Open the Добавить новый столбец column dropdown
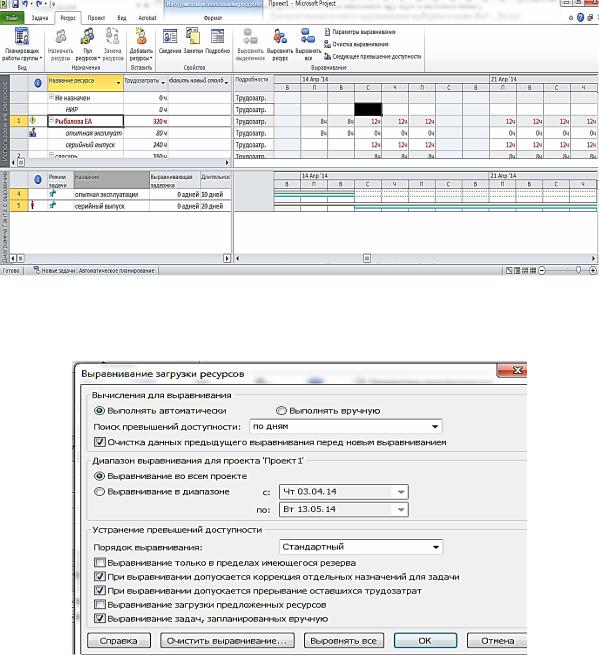 coord(226,83)
